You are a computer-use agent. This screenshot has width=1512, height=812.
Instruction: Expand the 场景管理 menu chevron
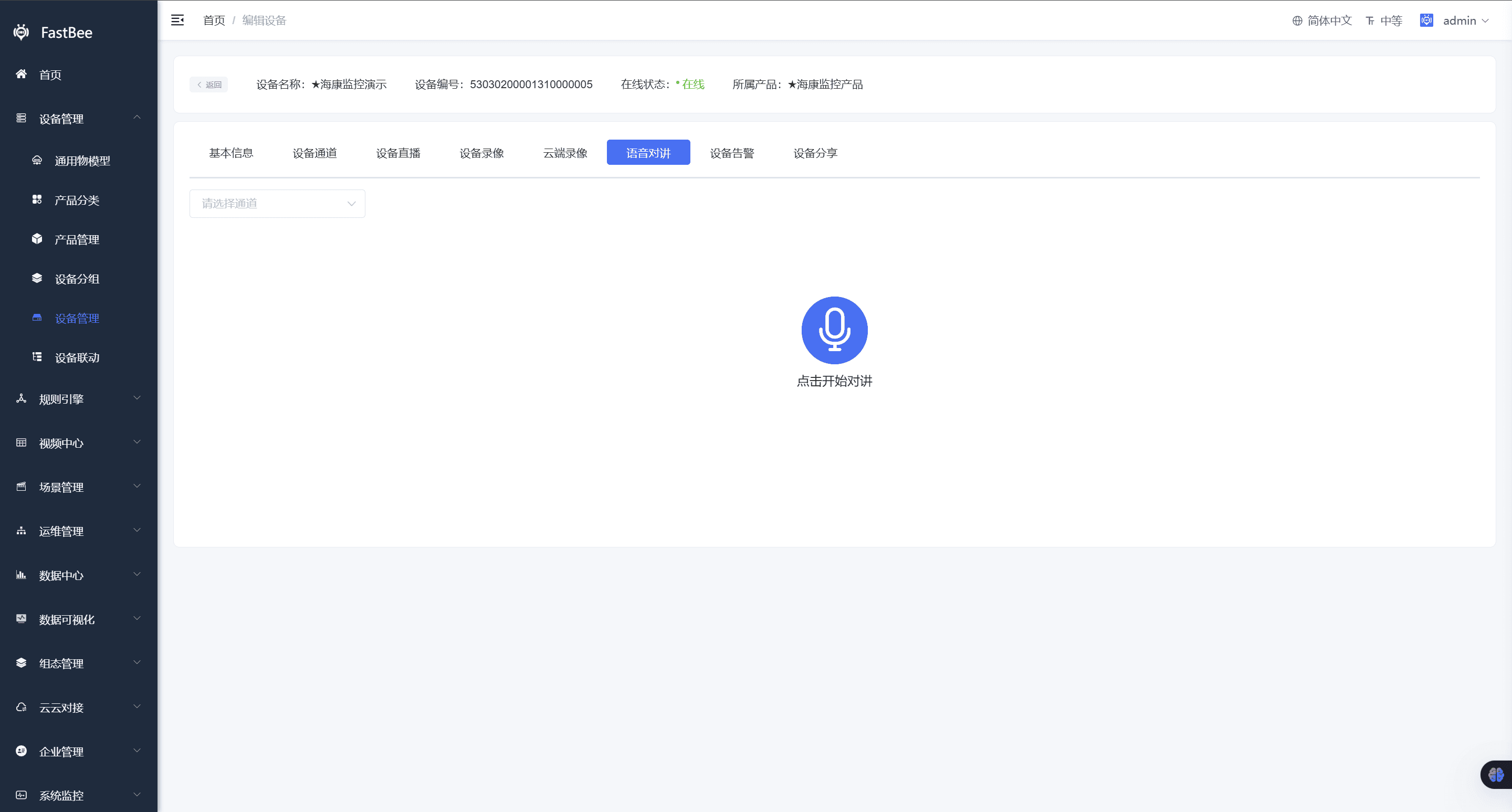[x=136, y=486]
